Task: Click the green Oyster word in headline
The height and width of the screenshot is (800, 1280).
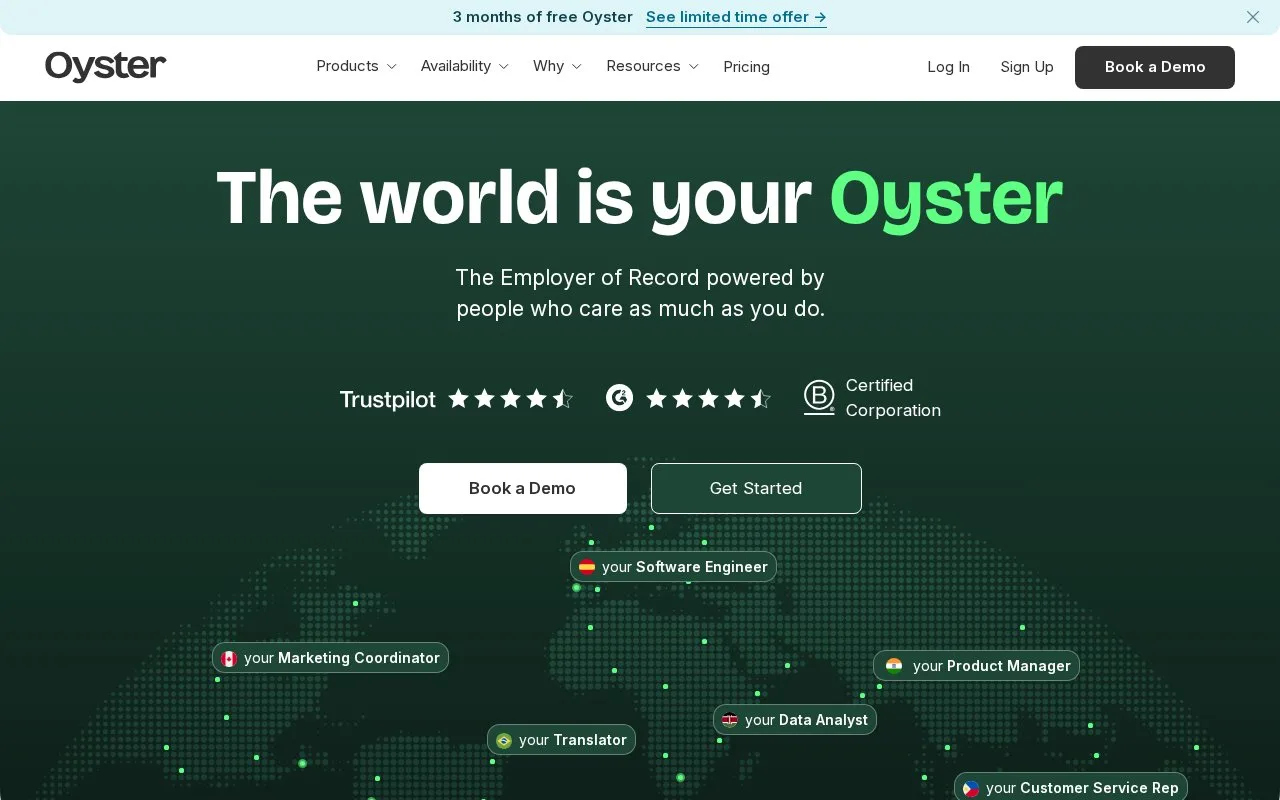Action: coord(946,198)
